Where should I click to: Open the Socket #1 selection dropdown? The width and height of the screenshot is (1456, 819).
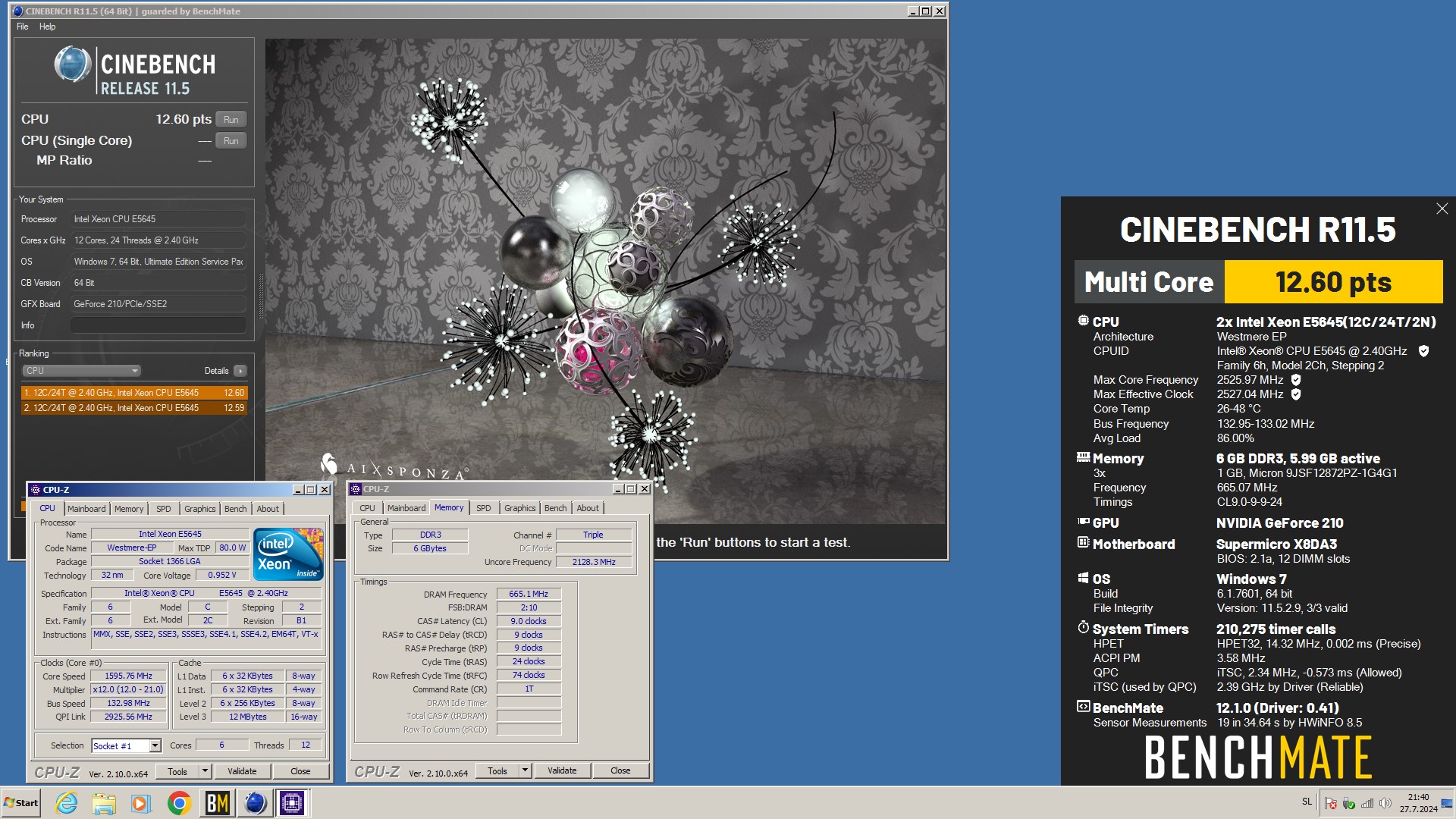tap(126, 746)
